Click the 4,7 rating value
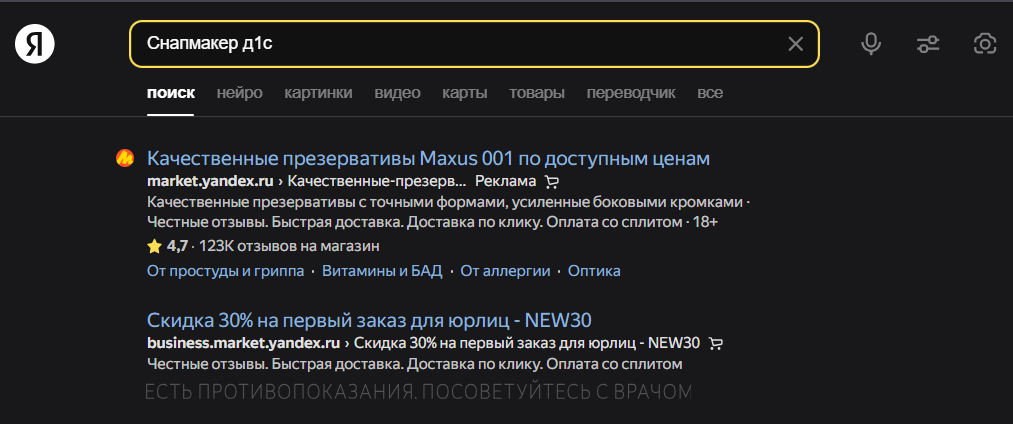 point(177,246)
